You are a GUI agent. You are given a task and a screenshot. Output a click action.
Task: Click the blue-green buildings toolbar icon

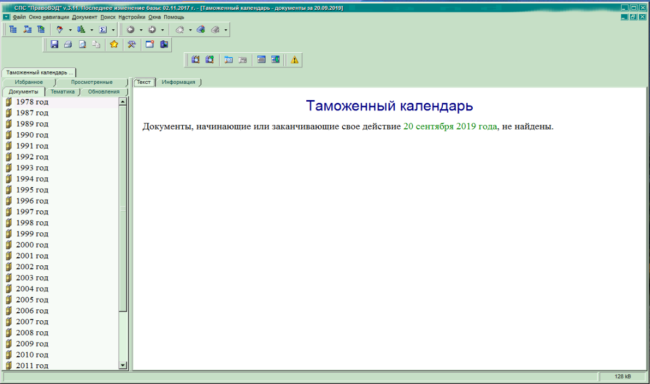coord(81,29)
